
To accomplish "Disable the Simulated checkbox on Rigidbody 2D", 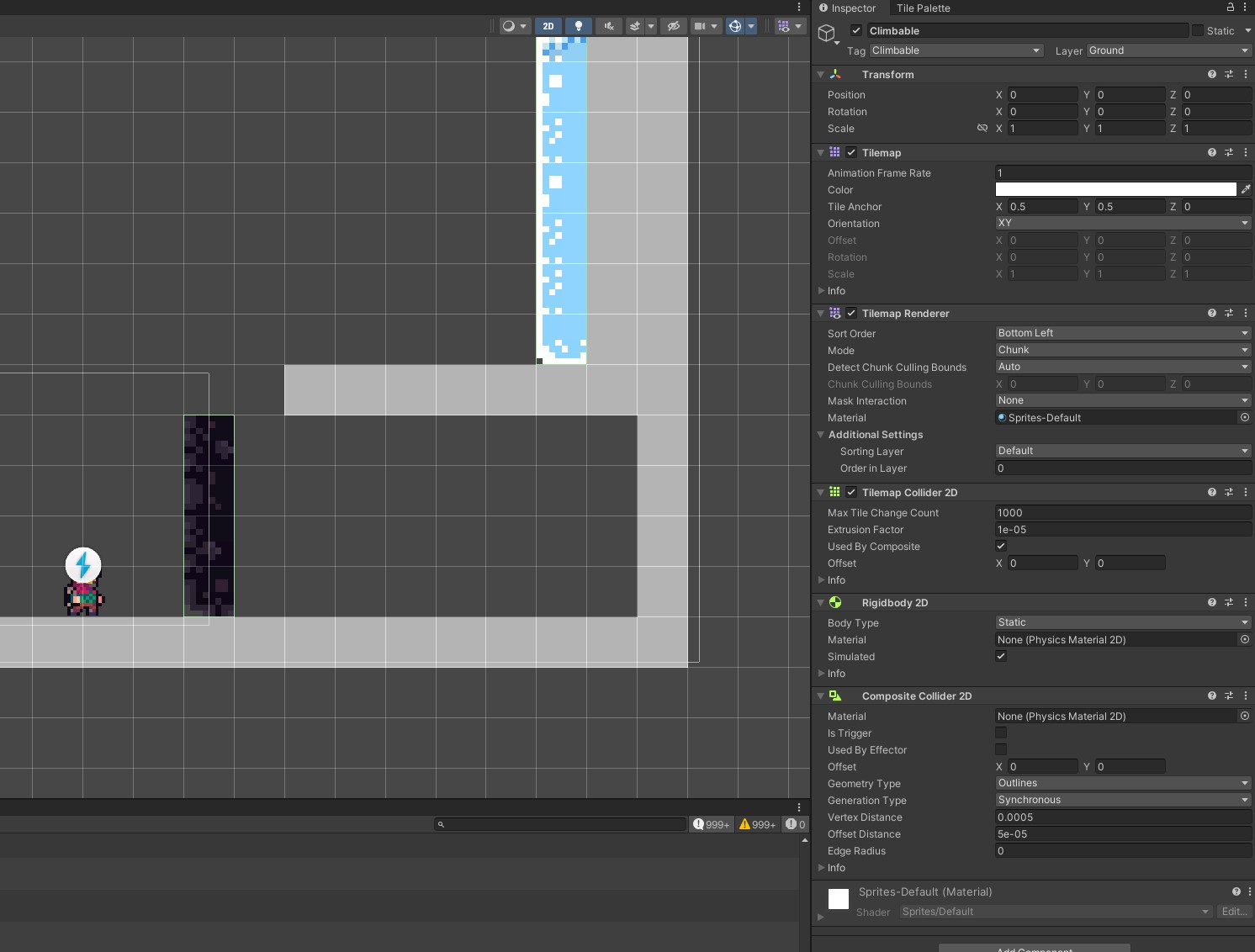I will tap(1000, 656).
